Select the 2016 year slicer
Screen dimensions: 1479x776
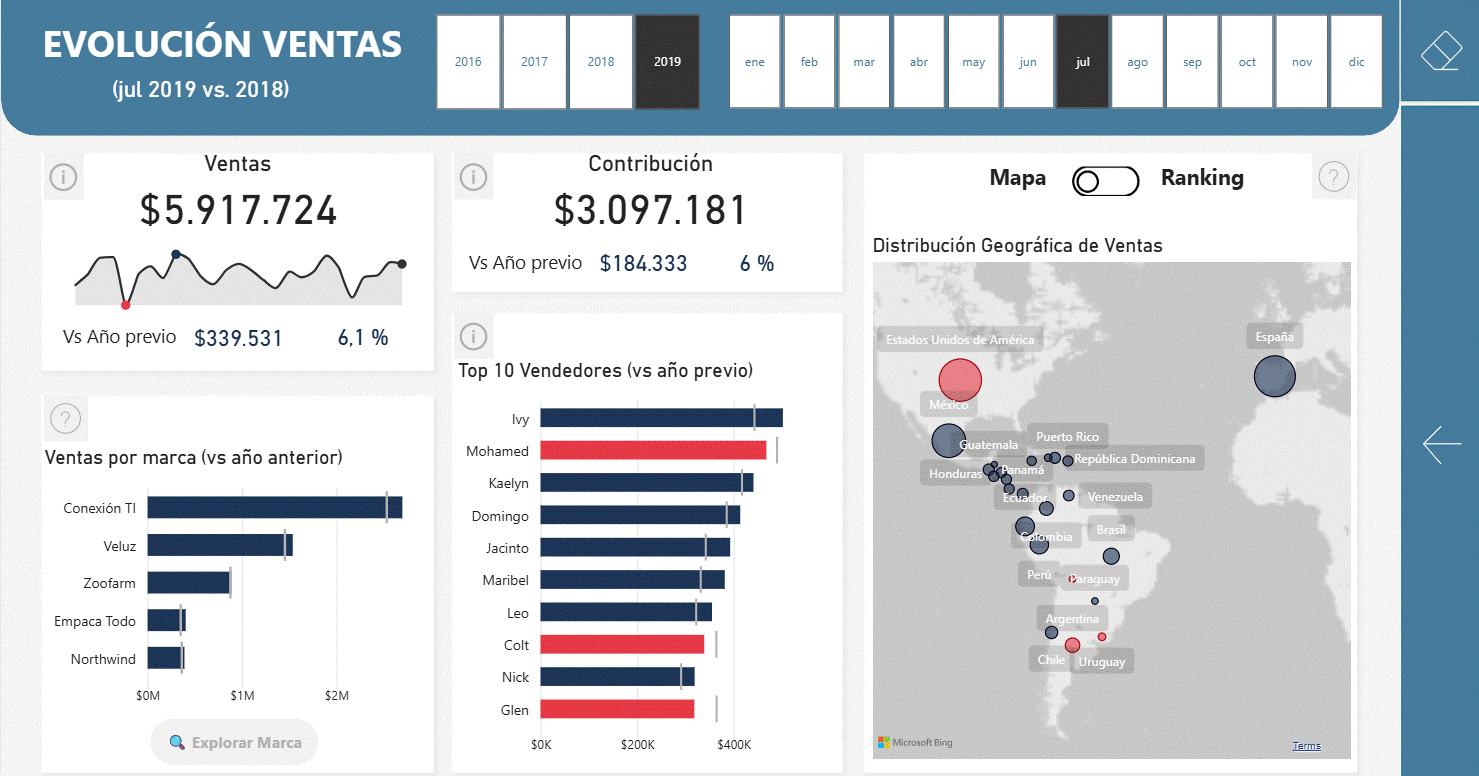468,61
